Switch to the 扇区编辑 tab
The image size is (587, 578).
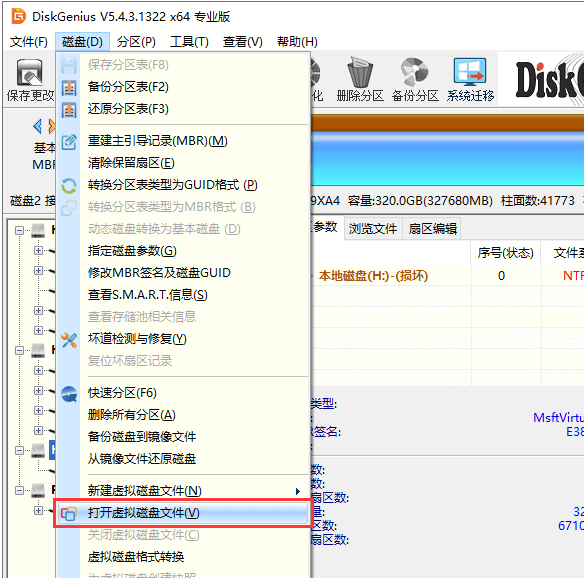432,228
